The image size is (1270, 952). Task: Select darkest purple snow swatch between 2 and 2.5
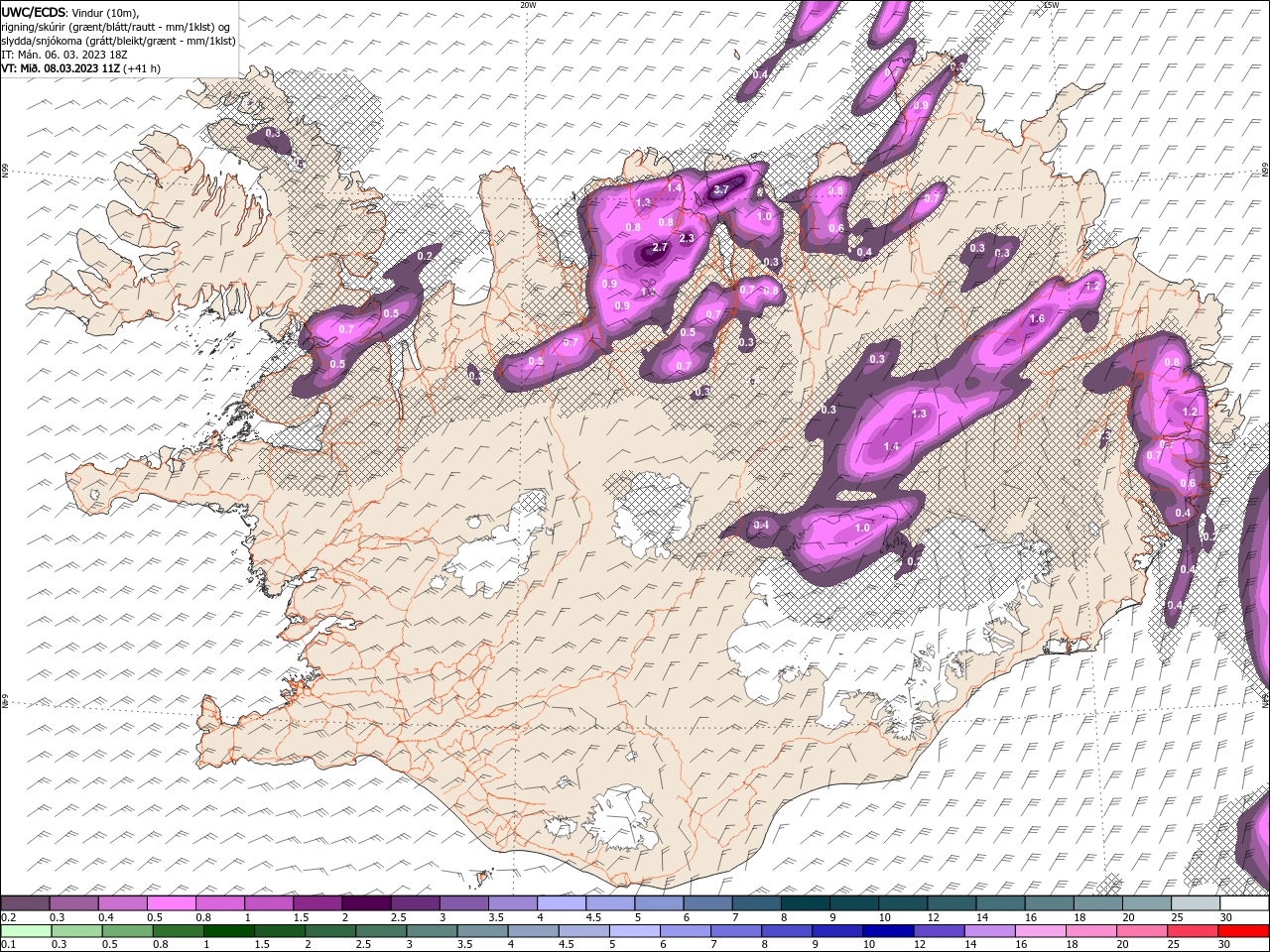click(365, 903)
